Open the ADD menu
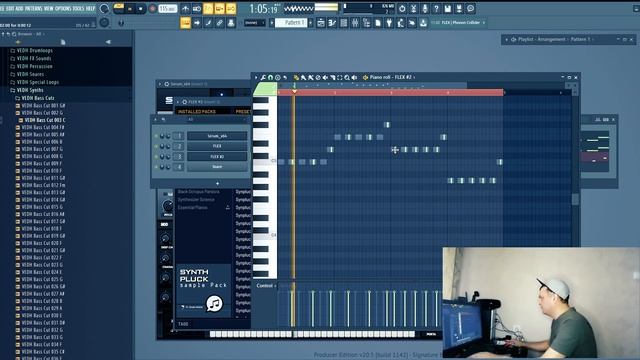 pyautogui.click(x=20, y=8)
